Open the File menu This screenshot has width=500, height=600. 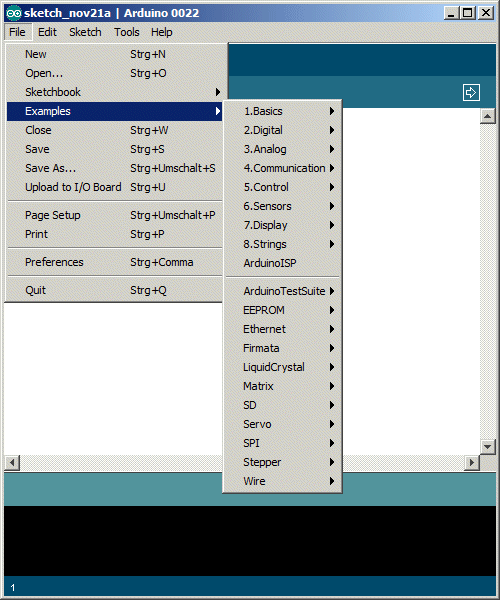point(18,32)
